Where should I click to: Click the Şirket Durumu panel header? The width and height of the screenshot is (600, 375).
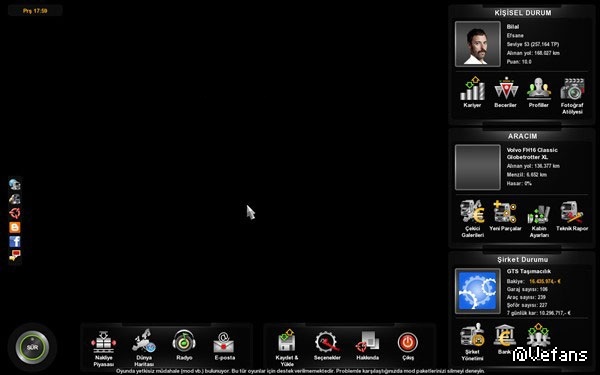[523, 259]
